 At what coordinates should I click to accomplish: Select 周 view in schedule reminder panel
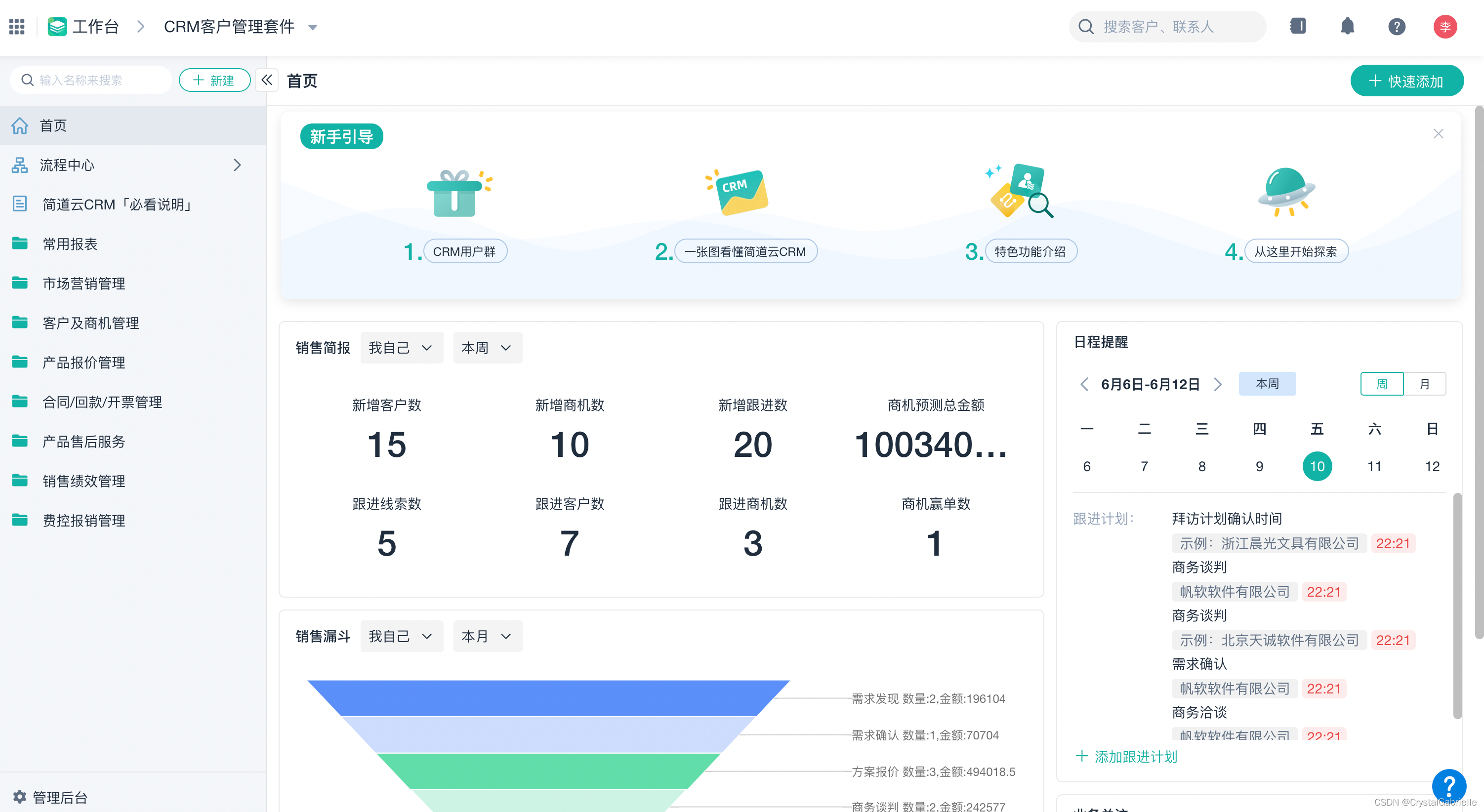tap(1382, 384)
